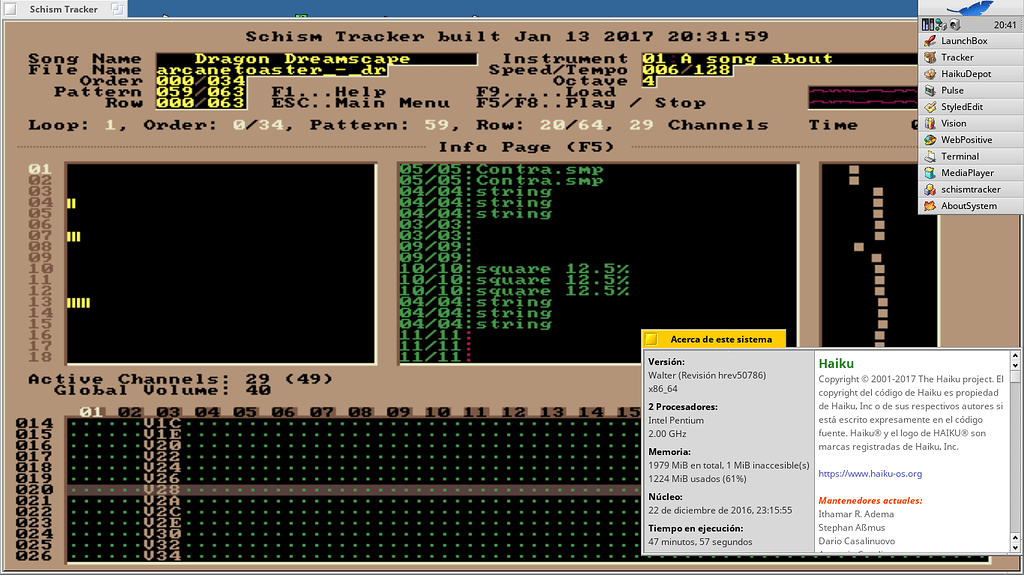Open the network status tray icon
Image resolution: width=1024 pixels, height=575 pixels.
941,25
